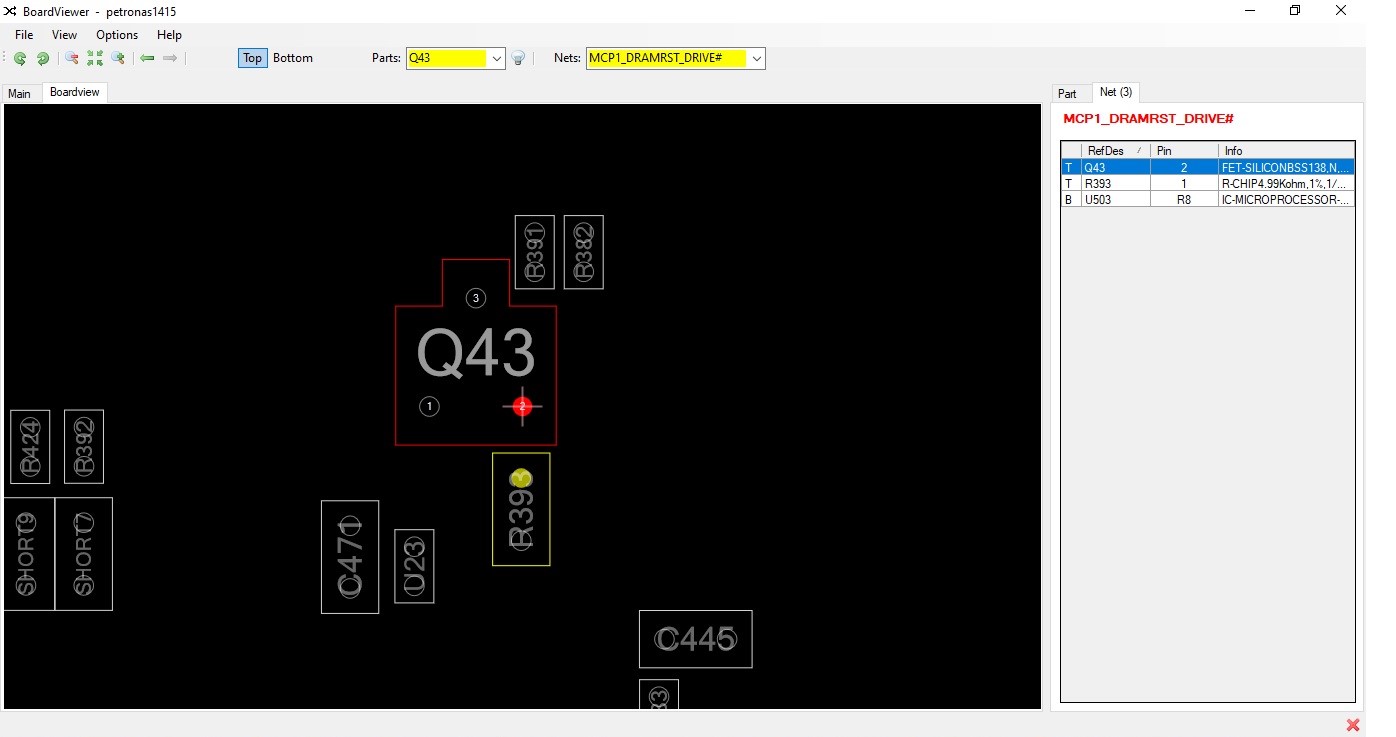Minimize the BoardViewer window

click(1250, 11)
